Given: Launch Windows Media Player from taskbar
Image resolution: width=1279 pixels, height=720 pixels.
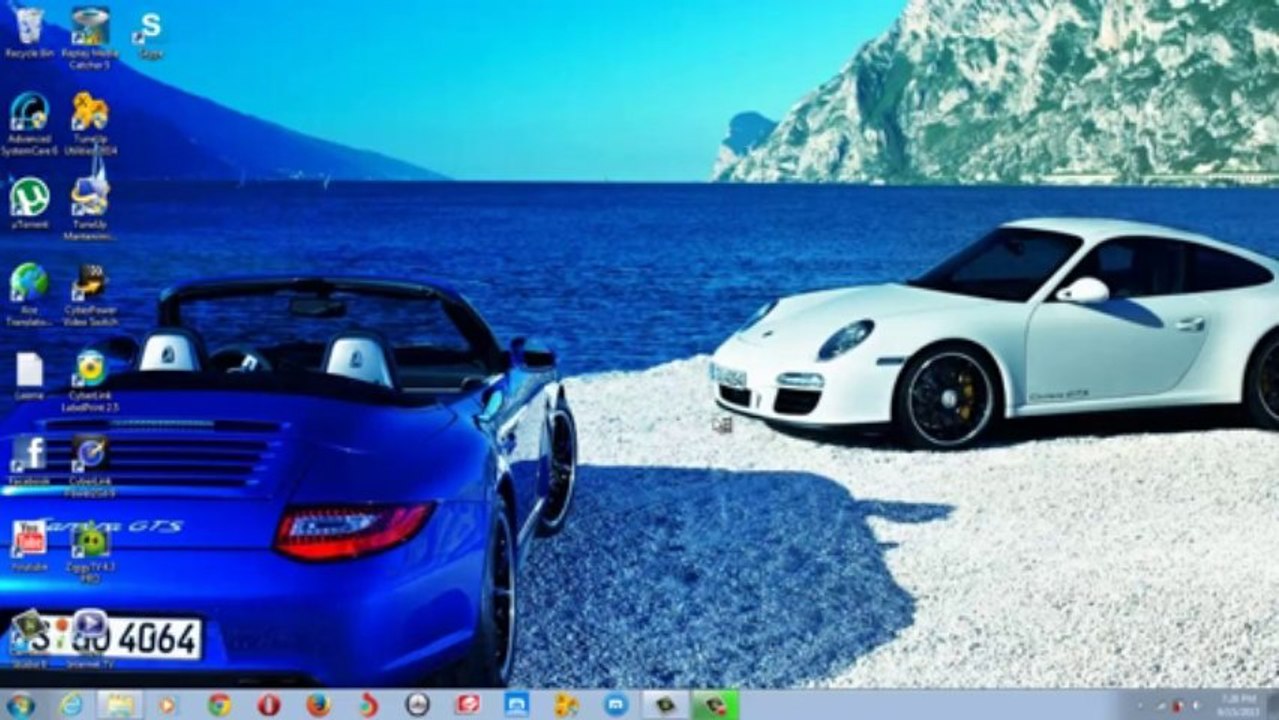Looking at the screenshot, I should click(x=167, y=705).
